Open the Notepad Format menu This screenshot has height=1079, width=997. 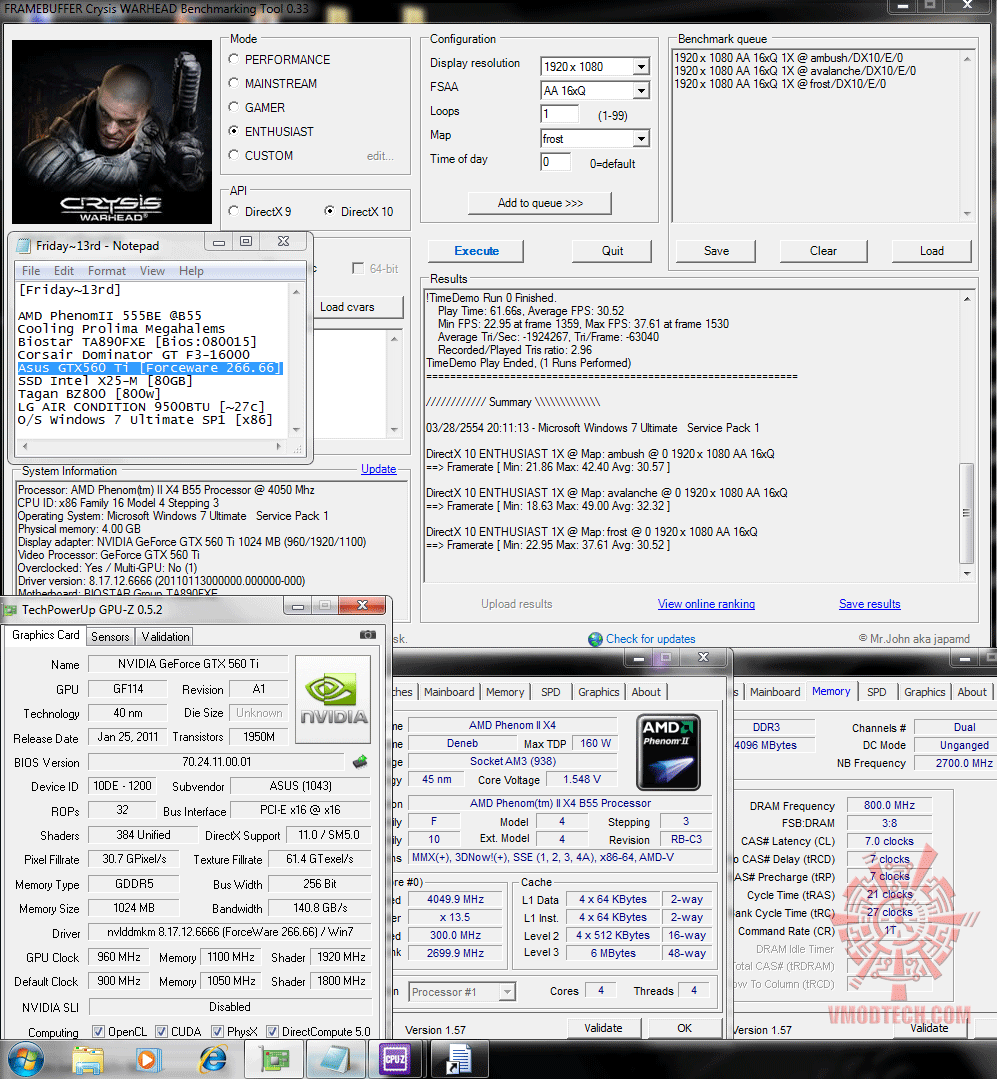coord(107,271)
